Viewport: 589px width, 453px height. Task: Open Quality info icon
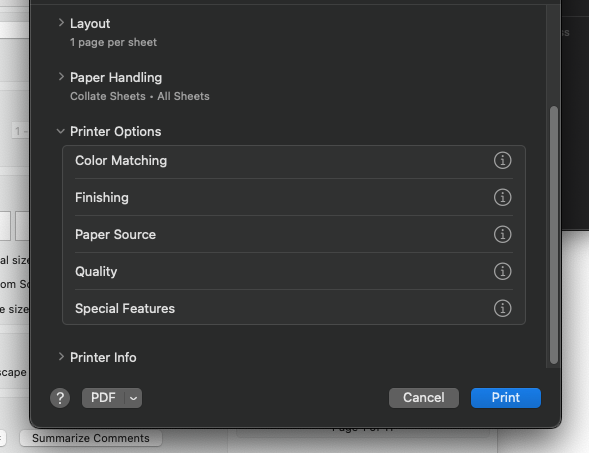tap(502, 271)
